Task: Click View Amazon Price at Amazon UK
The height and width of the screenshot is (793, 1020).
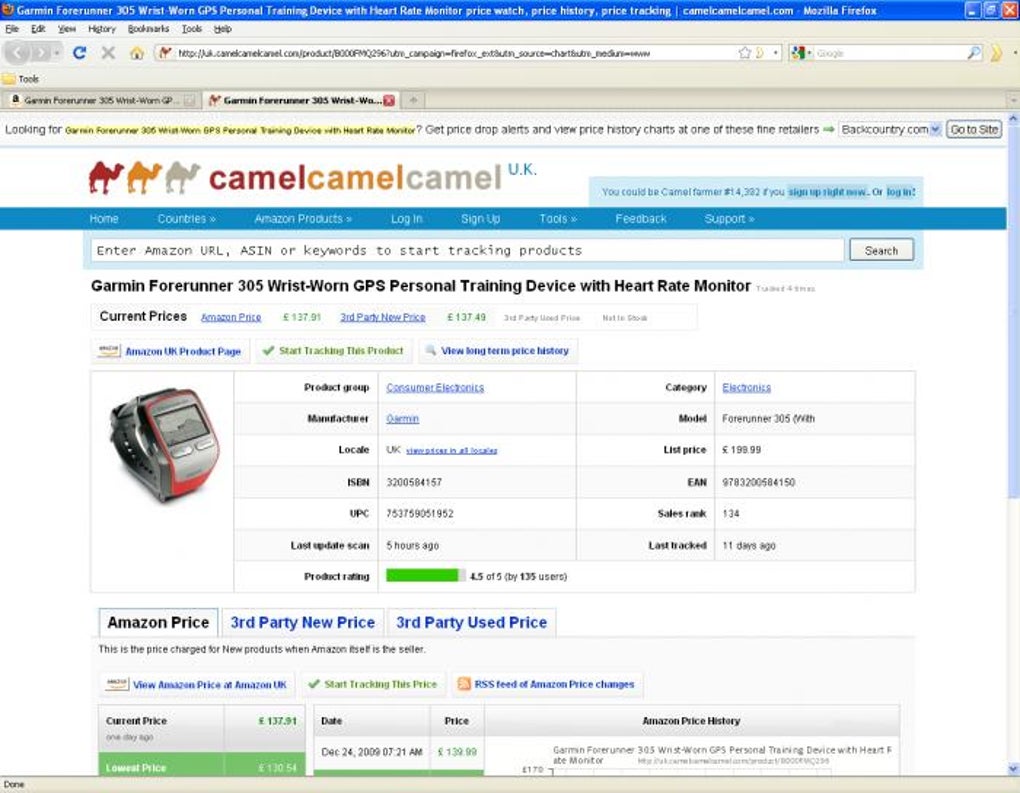Action: coord(196,684)
